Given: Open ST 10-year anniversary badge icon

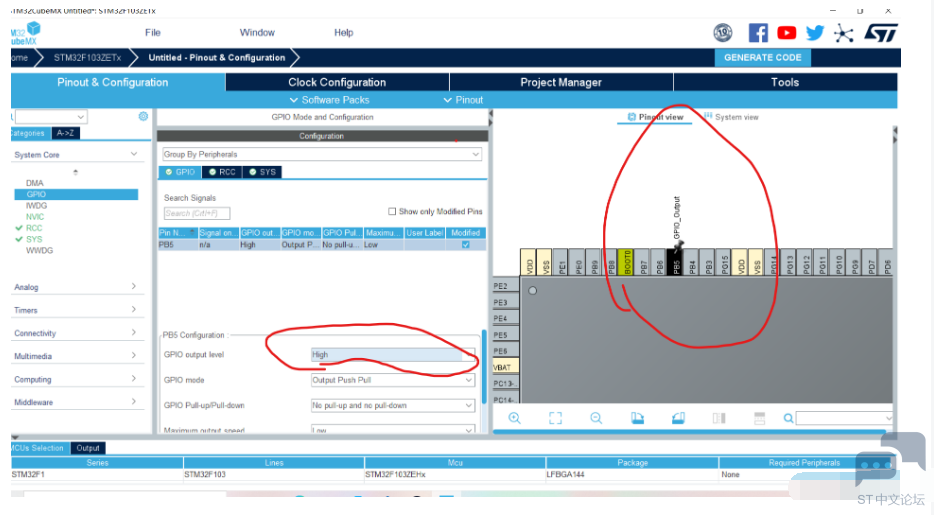Looking at the screenshot, I should click(x=723, y=33).
